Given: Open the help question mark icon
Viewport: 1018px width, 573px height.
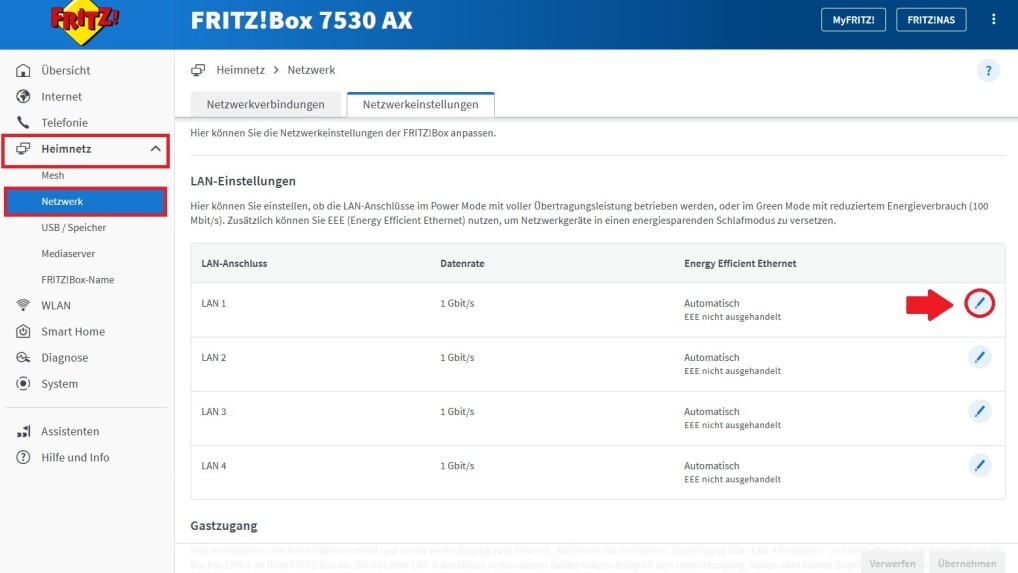Looking at the screenshot, I should pos(988,70).
